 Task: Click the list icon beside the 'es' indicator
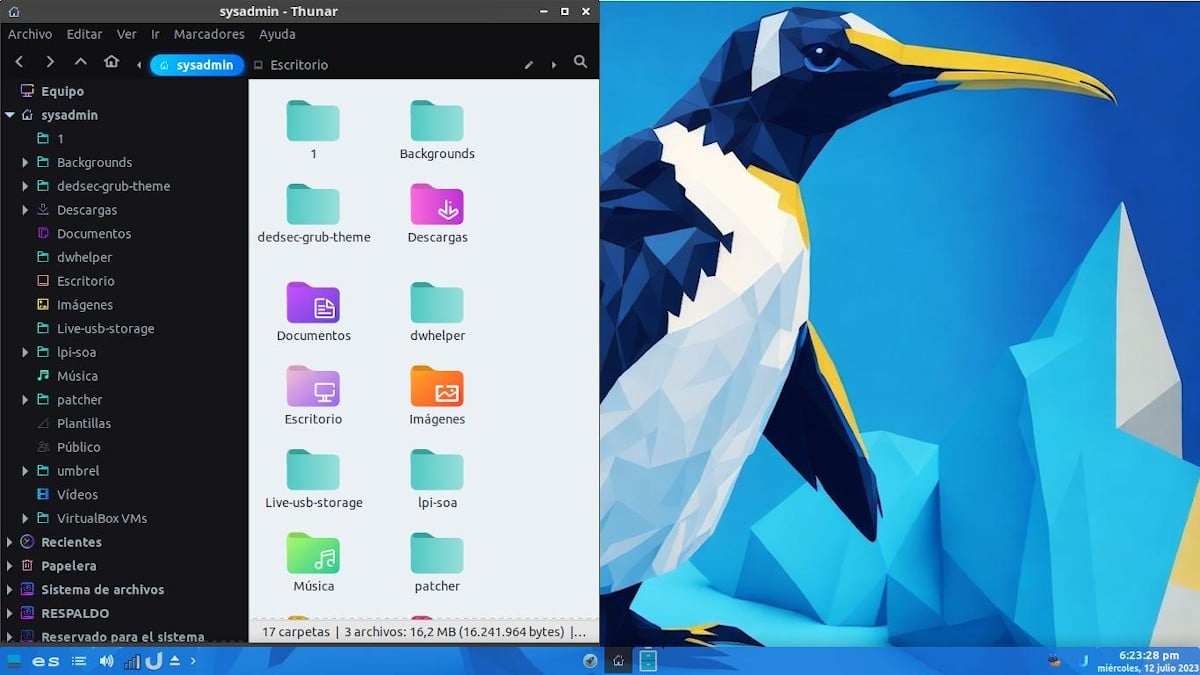tap(79, 661)
